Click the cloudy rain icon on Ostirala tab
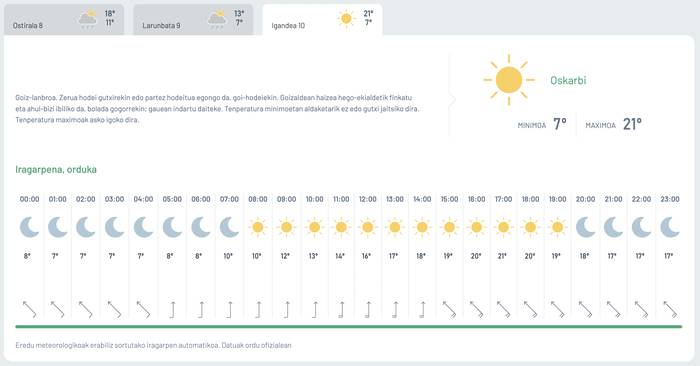The width and height of the screenshot is (700, 366). pyautogui.click(x=88, y=20)
